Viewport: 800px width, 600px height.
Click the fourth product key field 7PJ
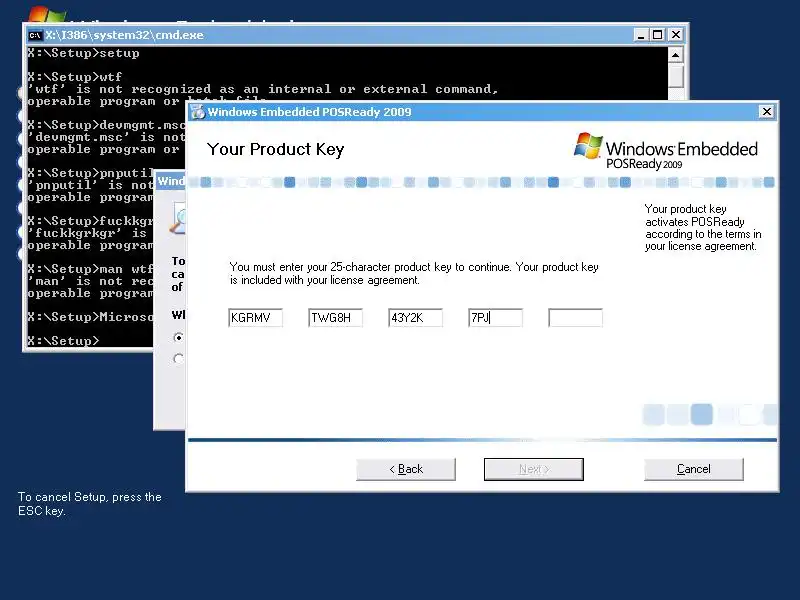[495, 318]
